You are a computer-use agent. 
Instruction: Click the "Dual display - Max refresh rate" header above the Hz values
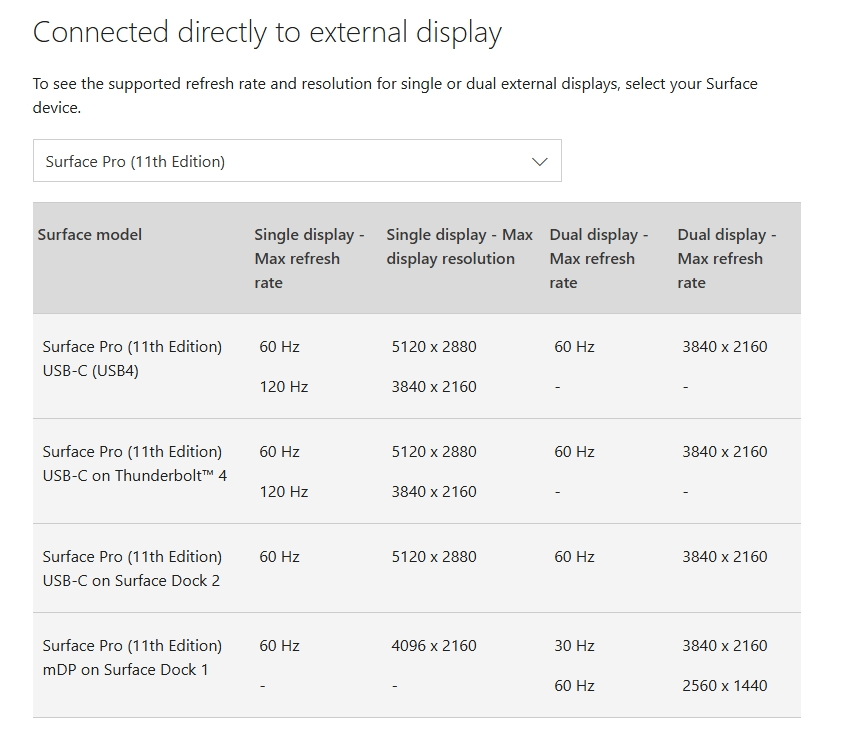click(x=598, y=258)
